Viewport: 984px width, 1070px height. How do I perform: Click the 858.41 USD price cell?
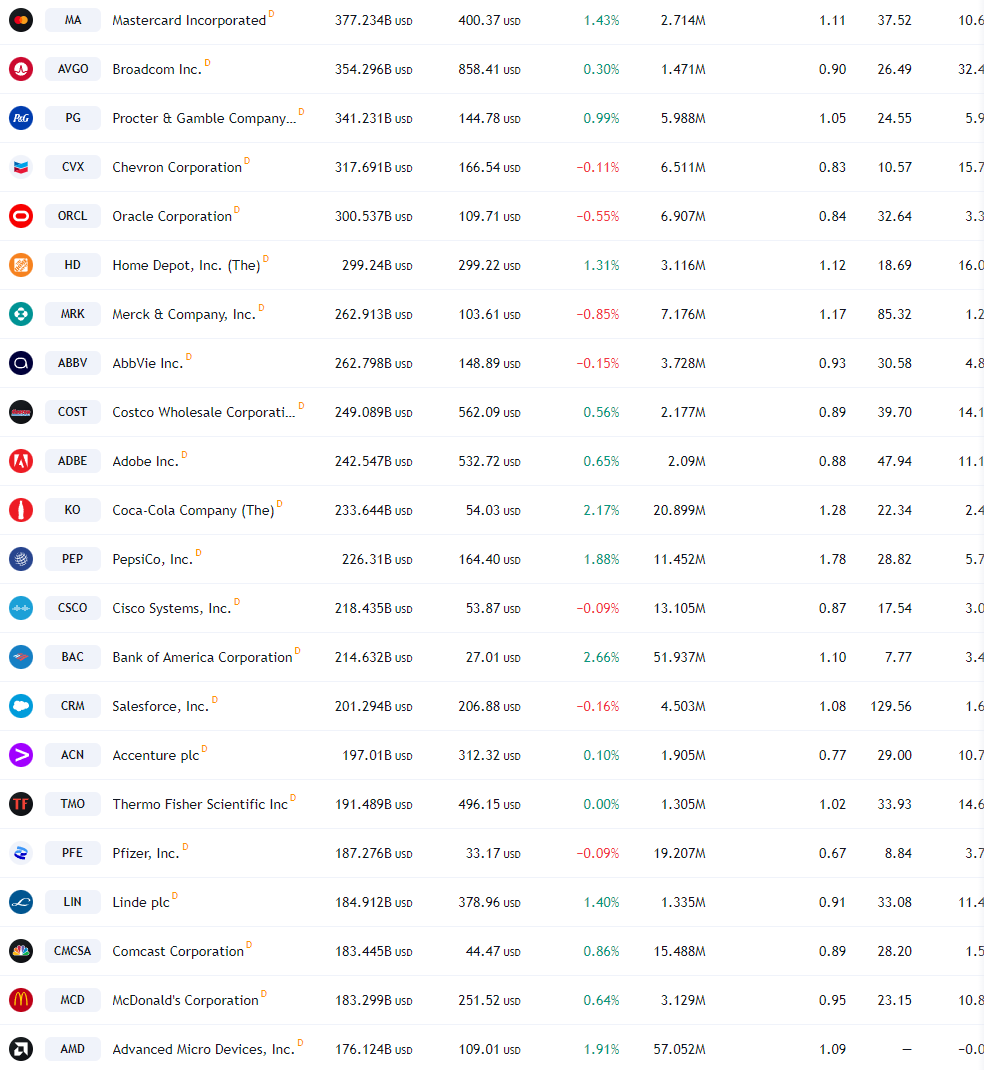[489, 70]
